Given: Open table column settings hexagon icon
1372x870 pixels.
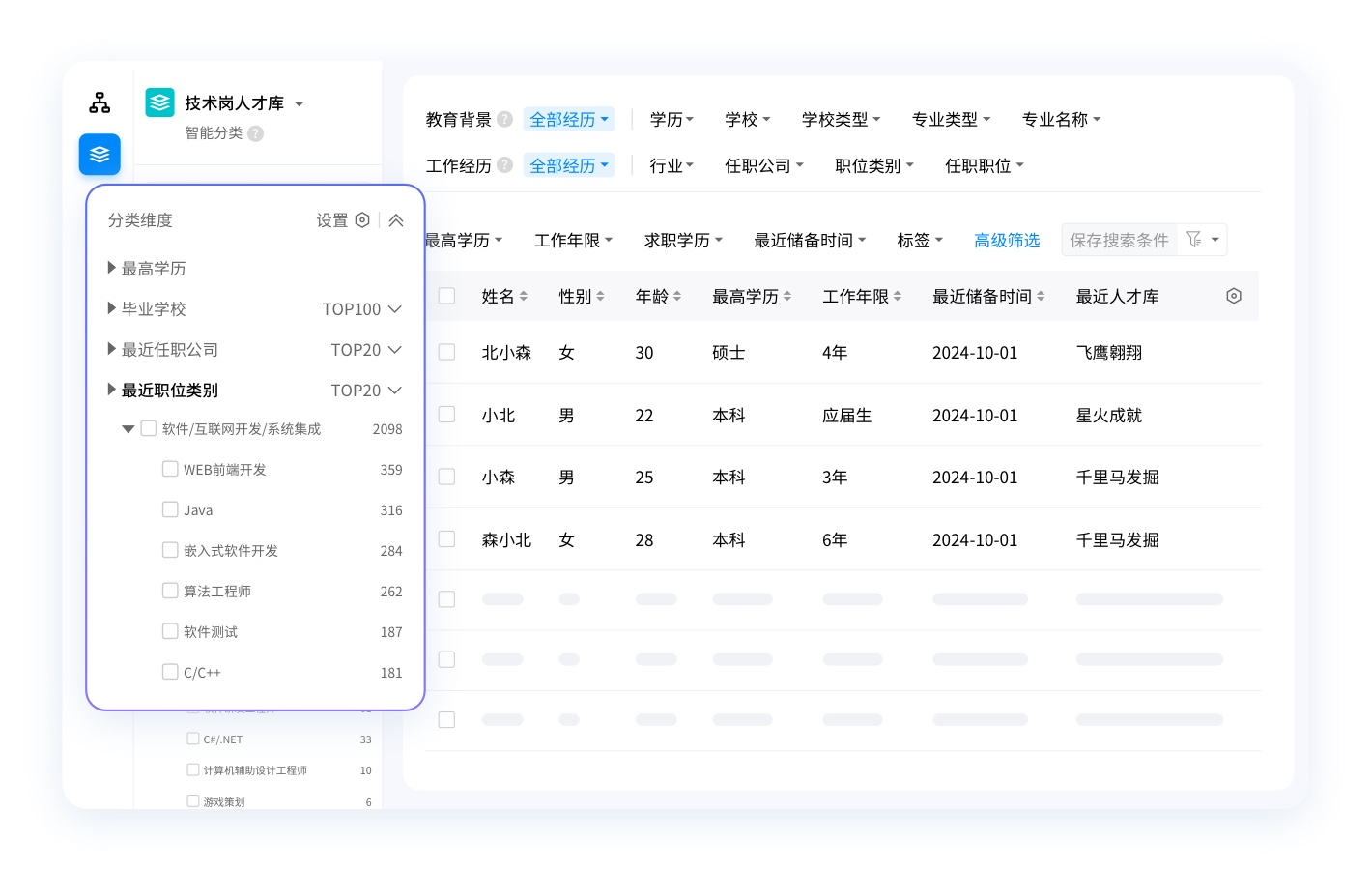Looking at the screenshot, I should pyautogui.click(x=1234, y=296).
